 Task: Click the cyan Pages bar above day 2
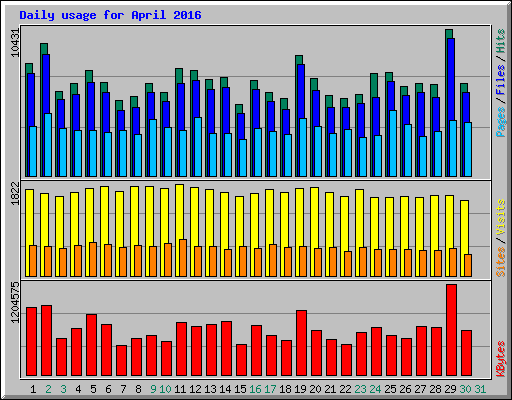48,145
